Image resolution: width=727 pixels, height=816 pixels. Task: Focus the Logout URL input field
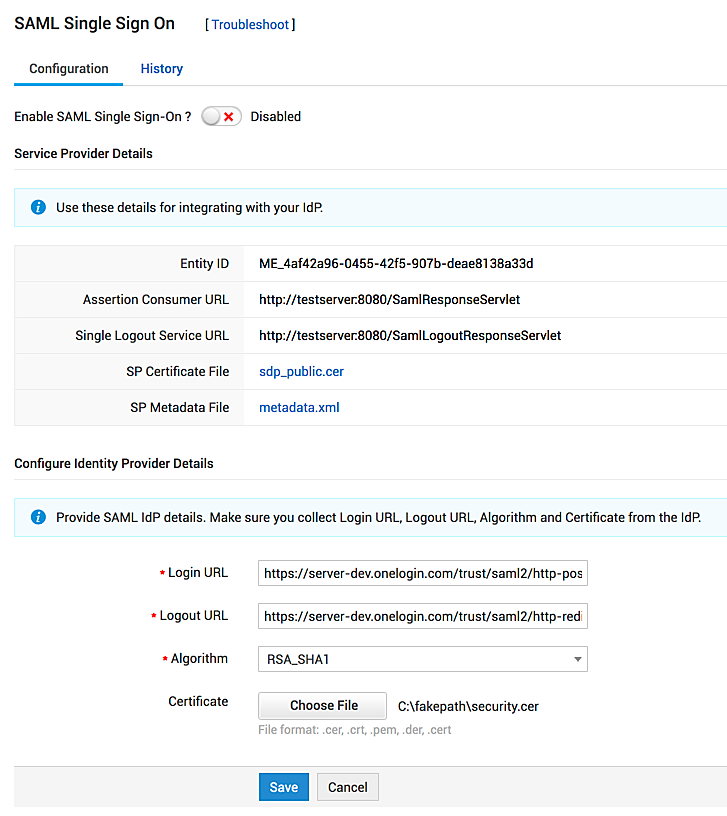(422, 617)
